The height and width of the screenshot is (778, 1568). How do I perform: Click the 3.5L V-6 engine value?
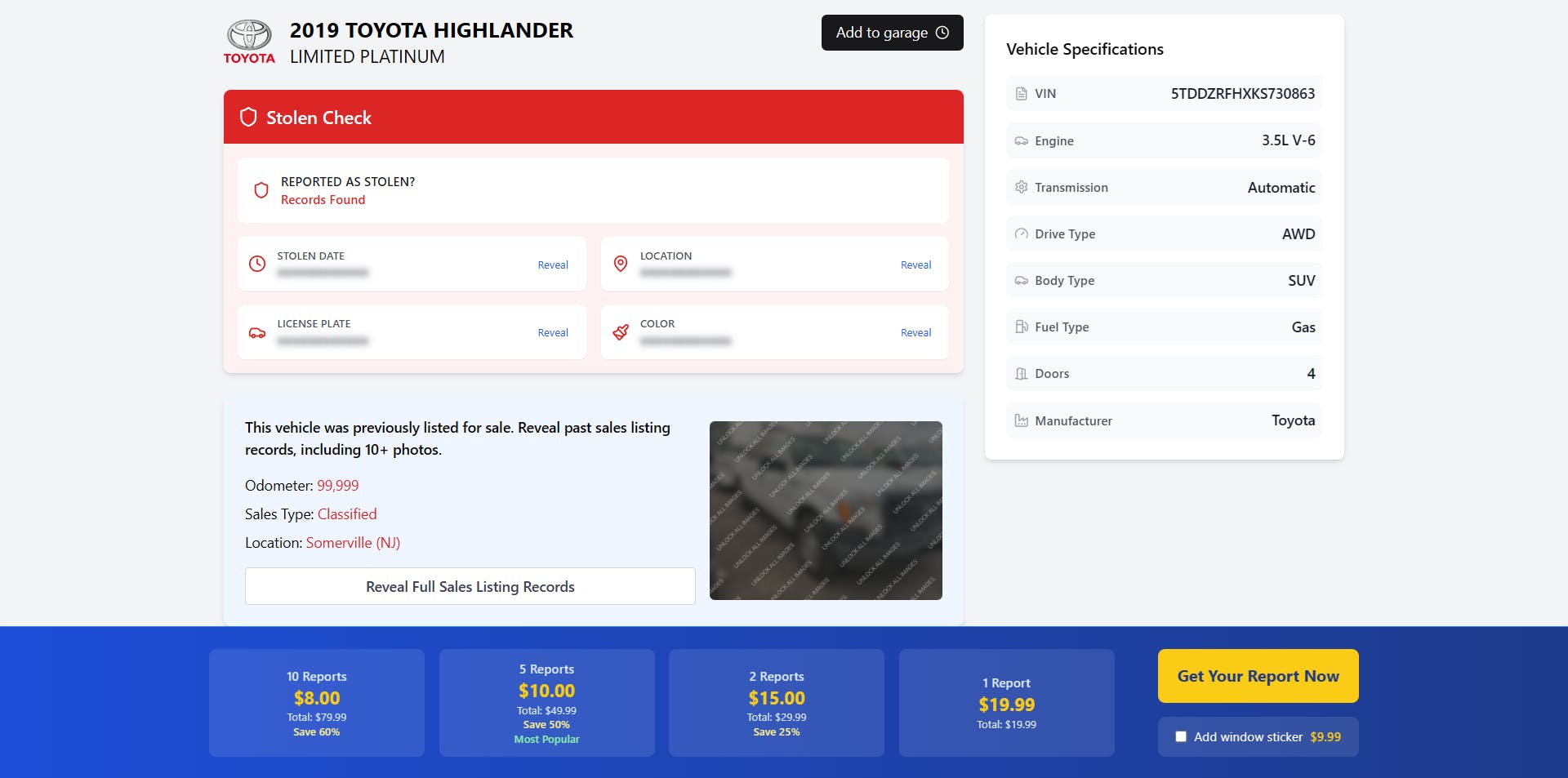[1289, 140]
